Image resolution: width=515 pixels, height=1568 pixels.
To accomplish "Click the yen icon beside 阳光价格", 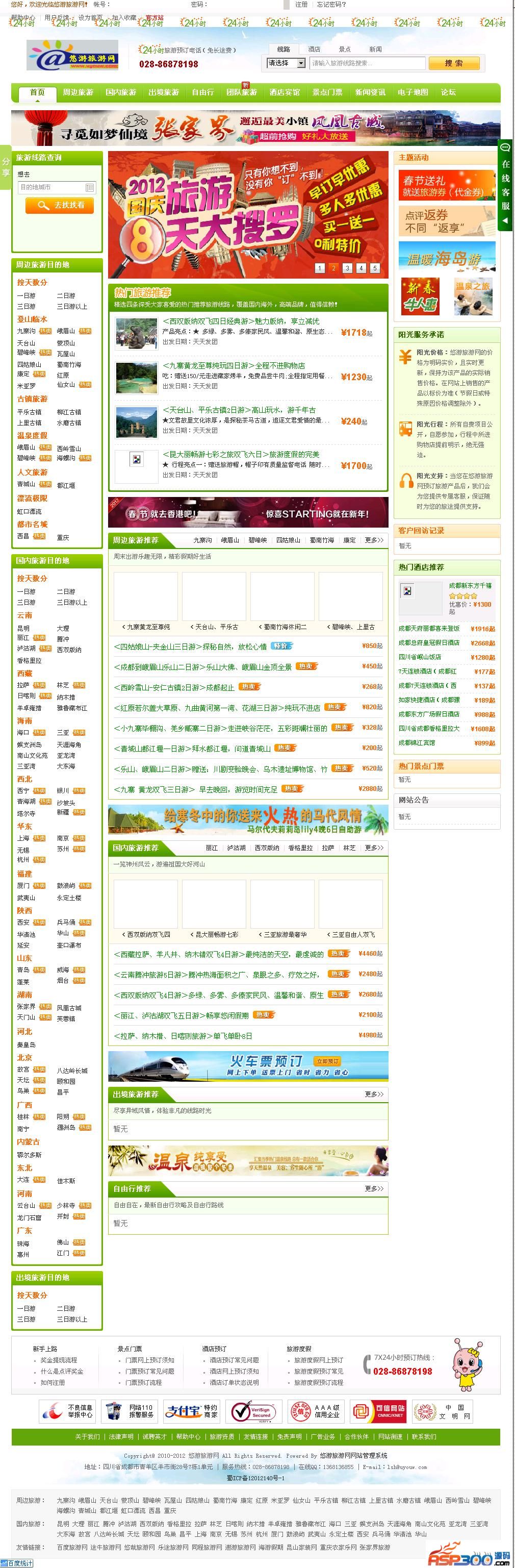I will pos(405,357).
